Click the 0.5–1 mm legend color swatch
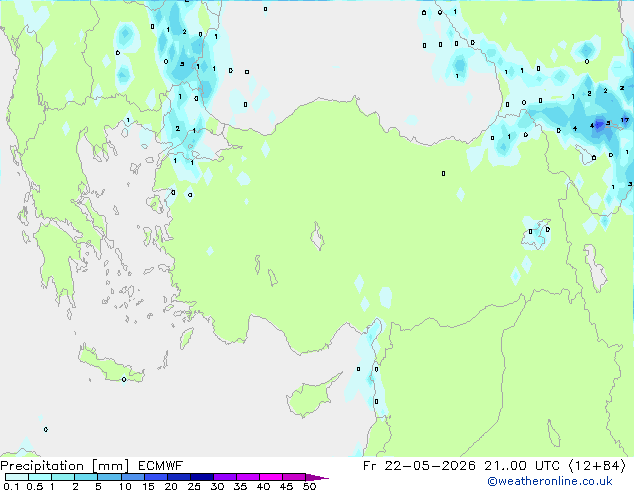The width and height of the screenshot is (634, 490). 40,477
